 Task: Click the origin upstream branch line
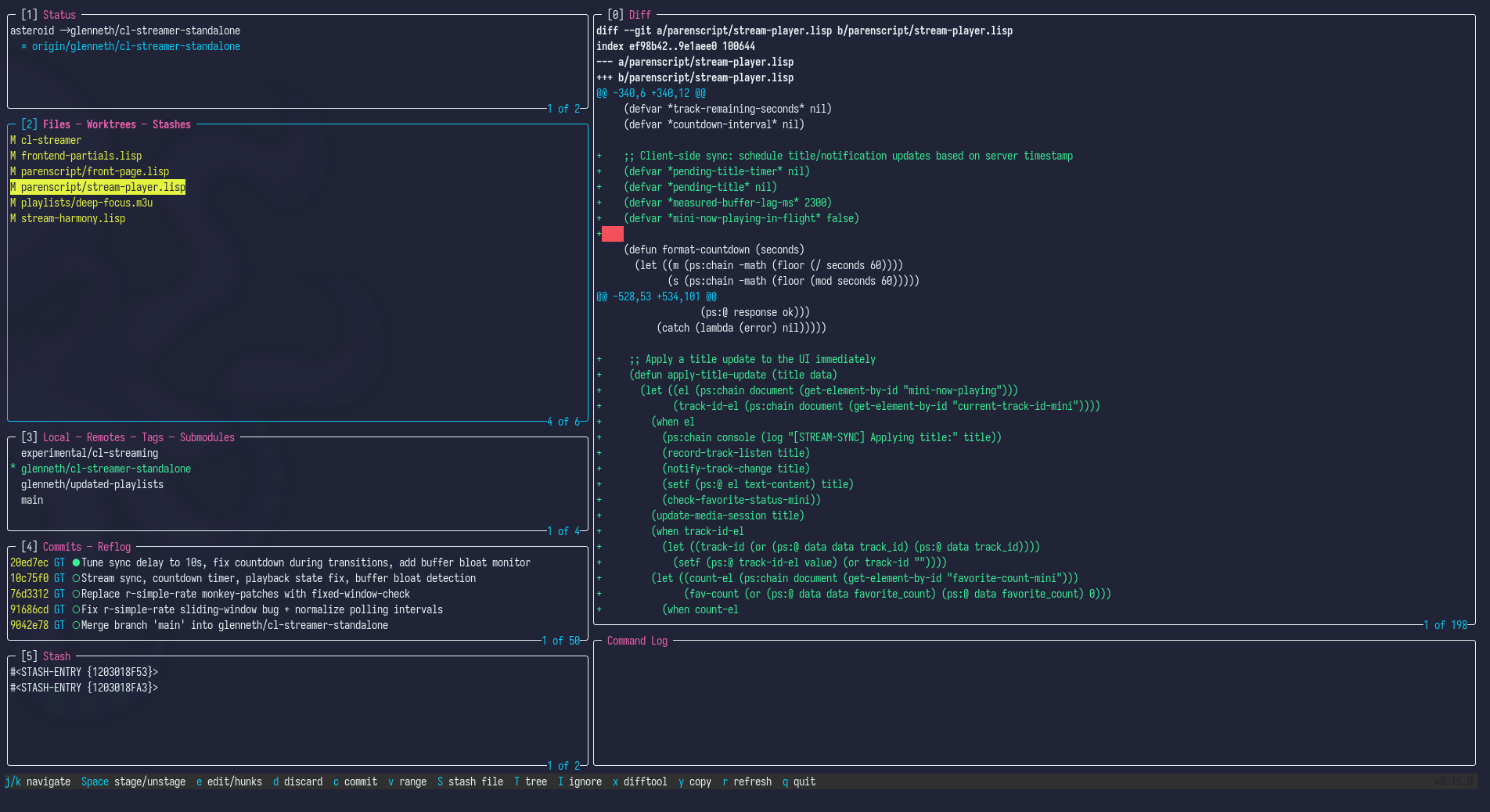tap(131, 46)
